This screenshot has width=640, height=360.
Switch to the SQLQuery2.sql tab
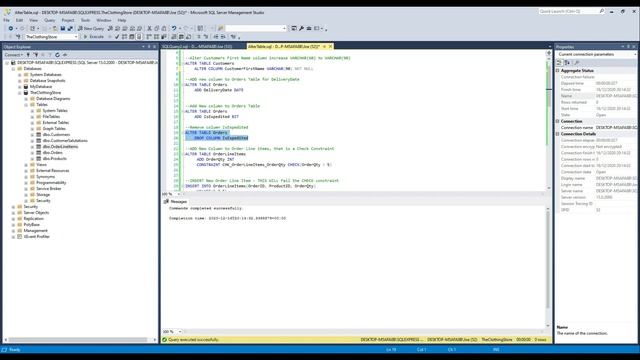(x=197, y=47)
